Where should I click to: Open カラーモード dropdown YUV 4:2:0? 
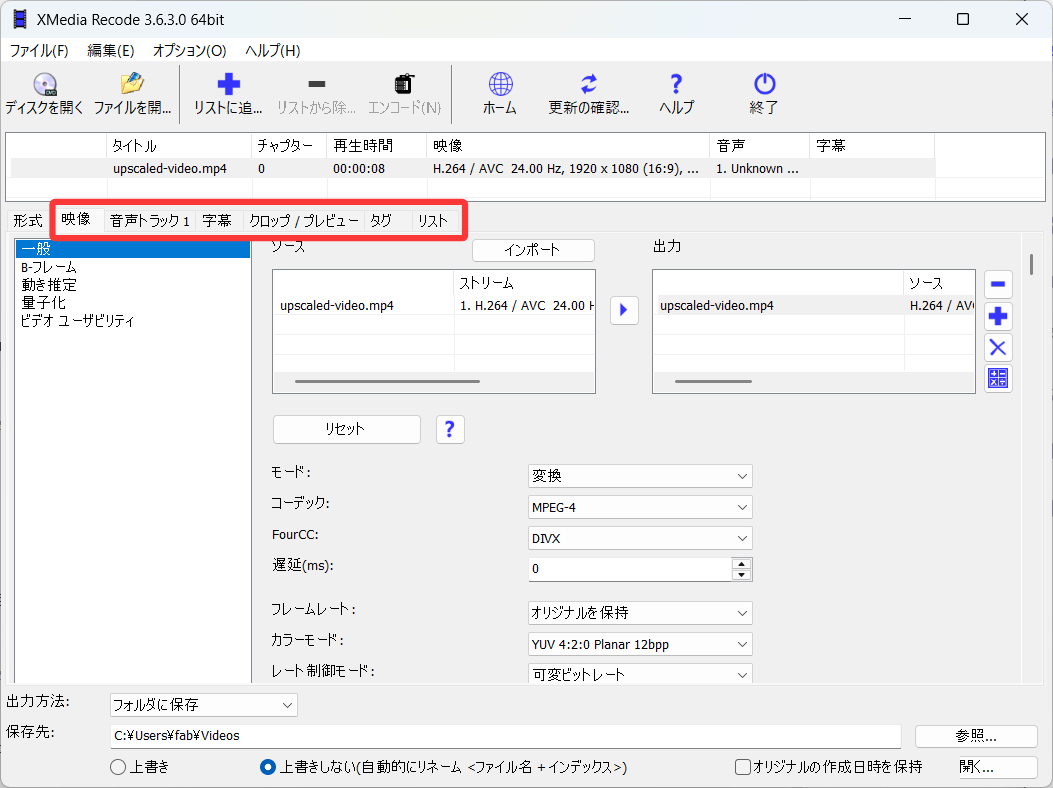pos(640,644)
